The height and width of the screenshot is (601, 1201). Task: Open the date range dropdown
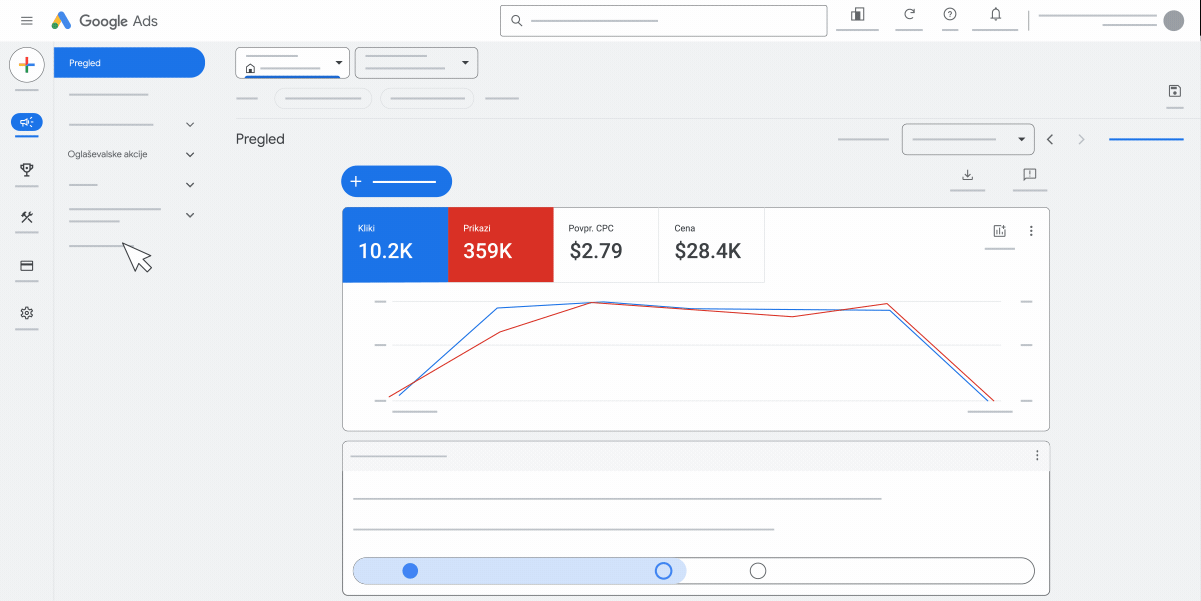[x=967, y=139]
